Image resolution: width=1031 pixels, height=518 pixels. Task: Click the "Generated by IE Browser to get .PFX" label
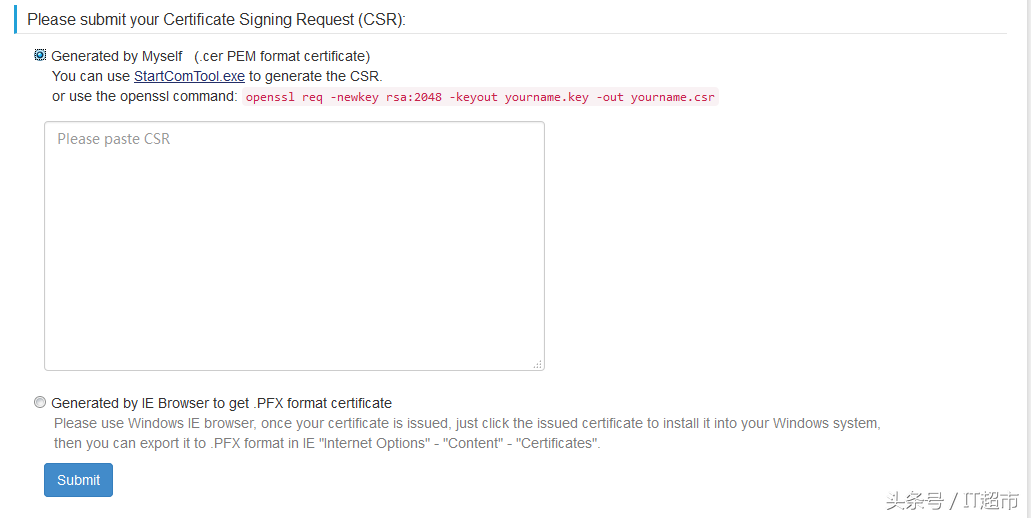(x=221, y=403)
